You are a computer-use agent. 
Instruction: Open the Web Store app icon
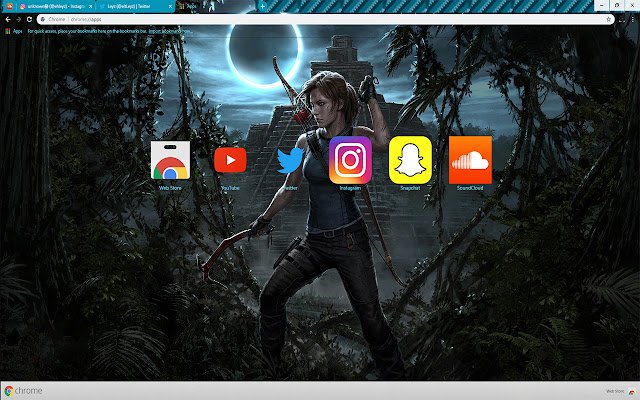tap(170, 160)
